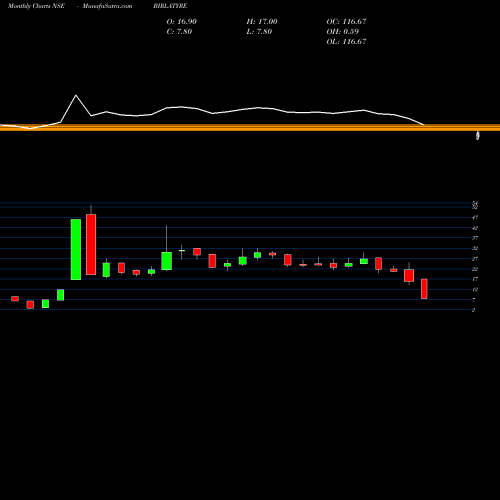Select the high value 'H: 17.00'
Viewport: 500px width, 500px height.
pos(262,21)
